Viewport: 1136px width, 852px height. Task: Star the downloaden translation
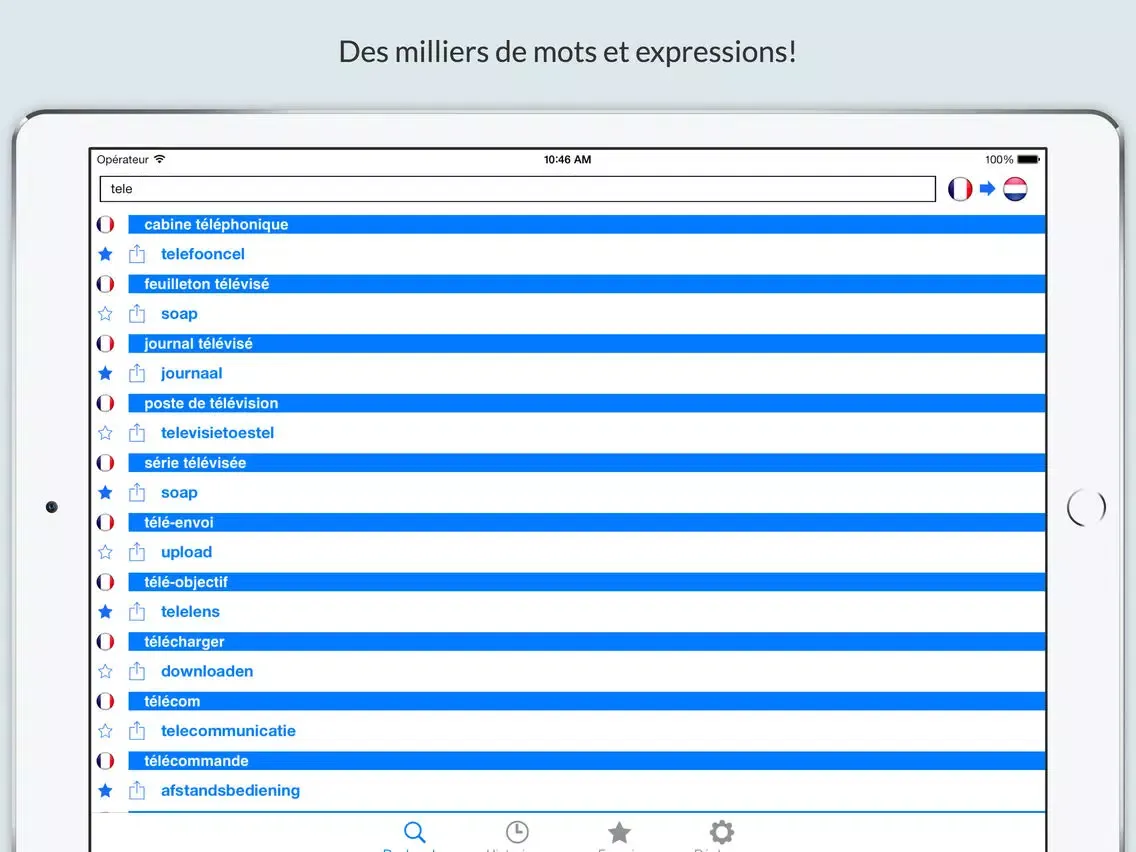point(105,672)
